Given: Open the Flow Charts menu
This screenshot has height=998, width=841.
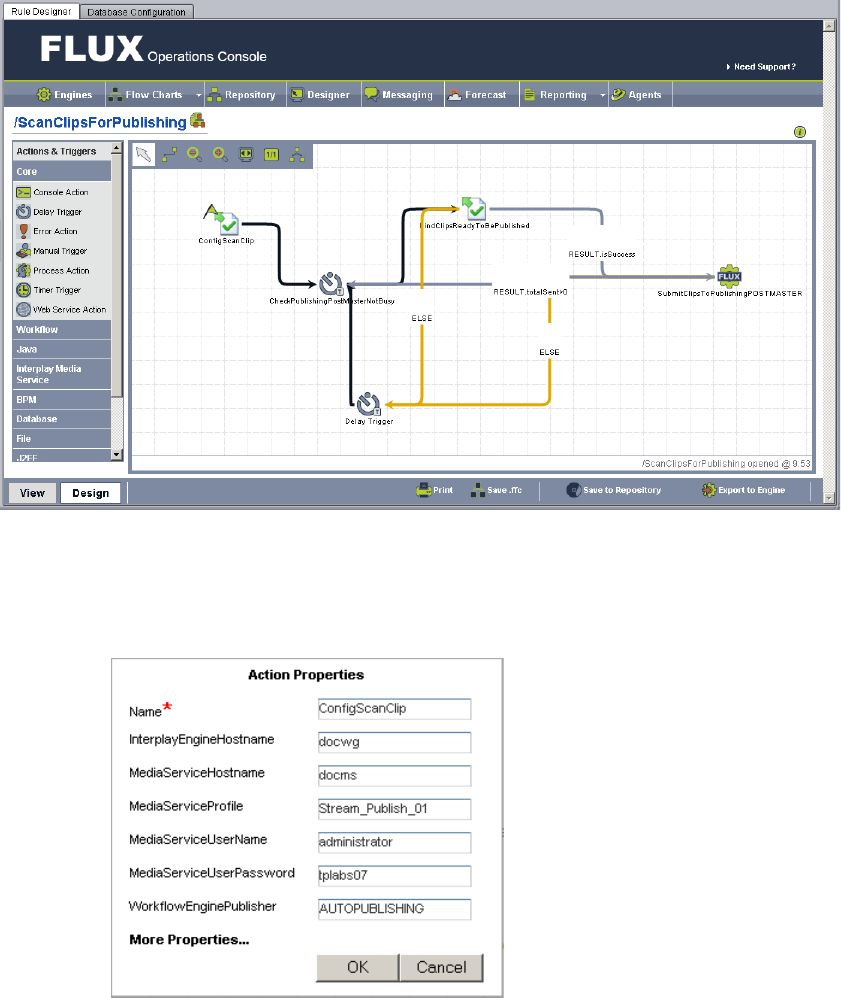Looking at the screenshot, I should 146,95.
